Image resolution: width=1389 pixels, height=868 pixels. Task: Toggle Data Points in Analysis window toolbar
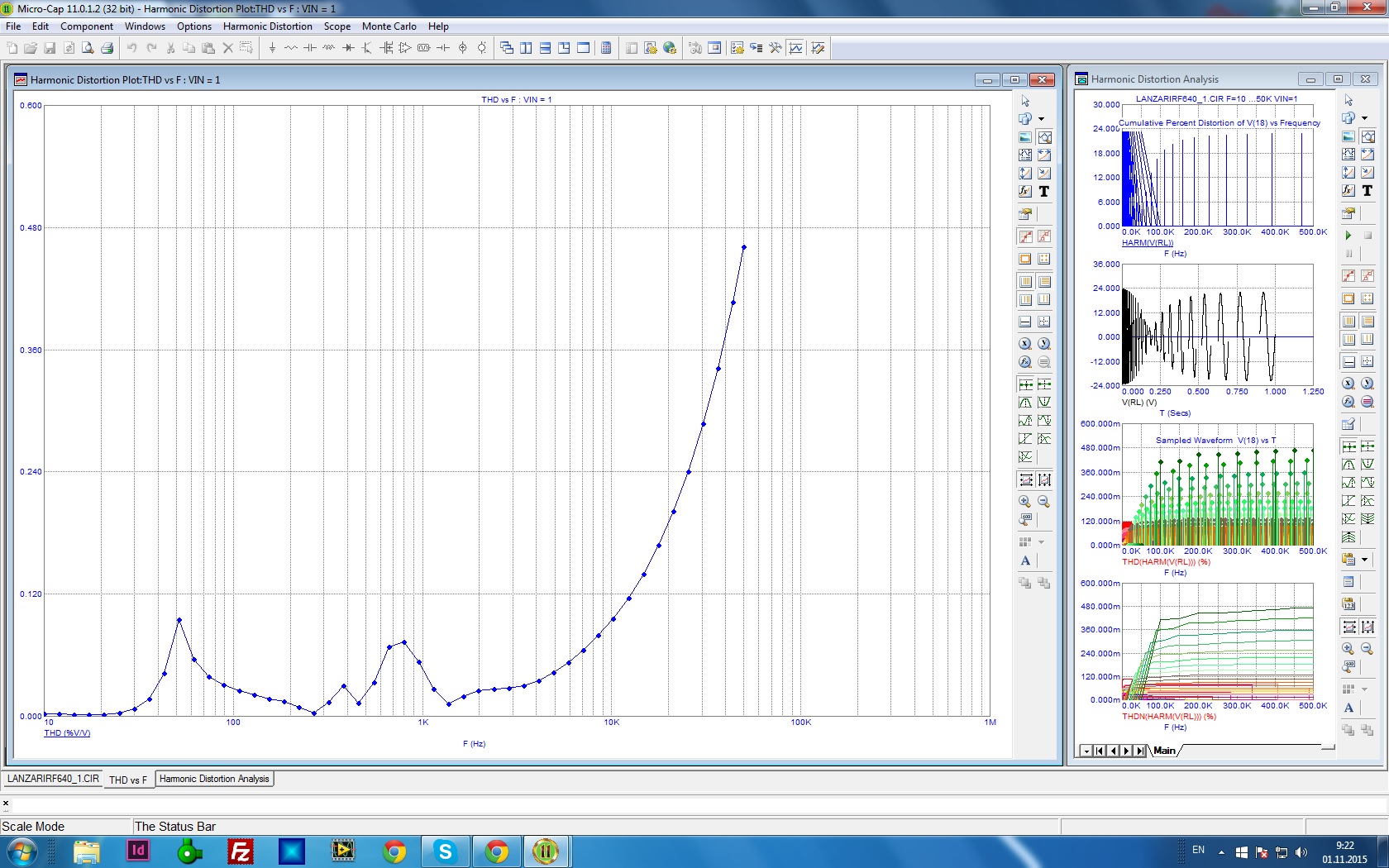point(1348,276)
